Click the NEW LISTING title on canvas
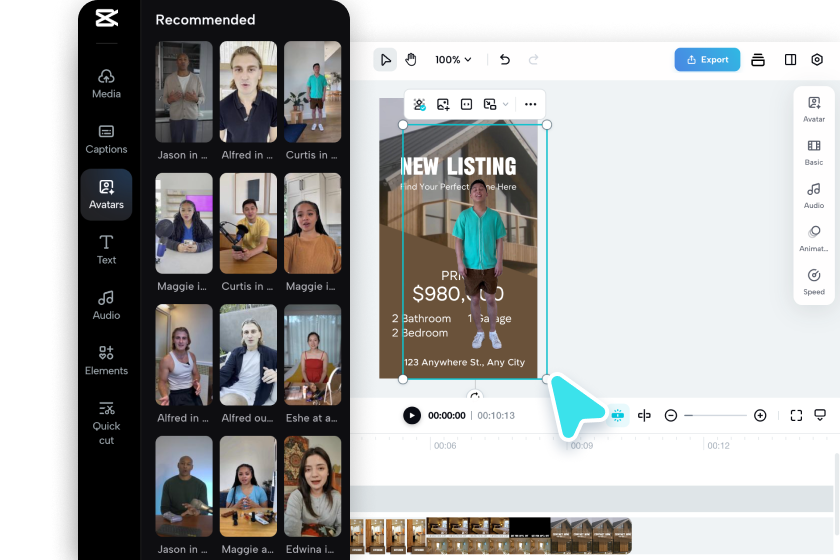 coord(459,166)
